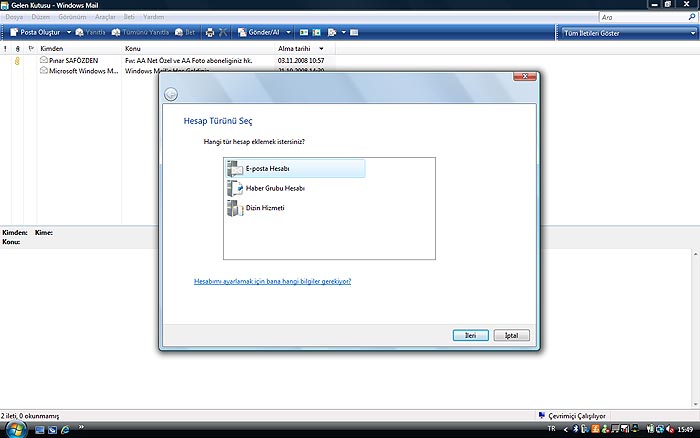Launch Internet Explorer from Quick Launch

pyautogui.click(x=65, y=430)
